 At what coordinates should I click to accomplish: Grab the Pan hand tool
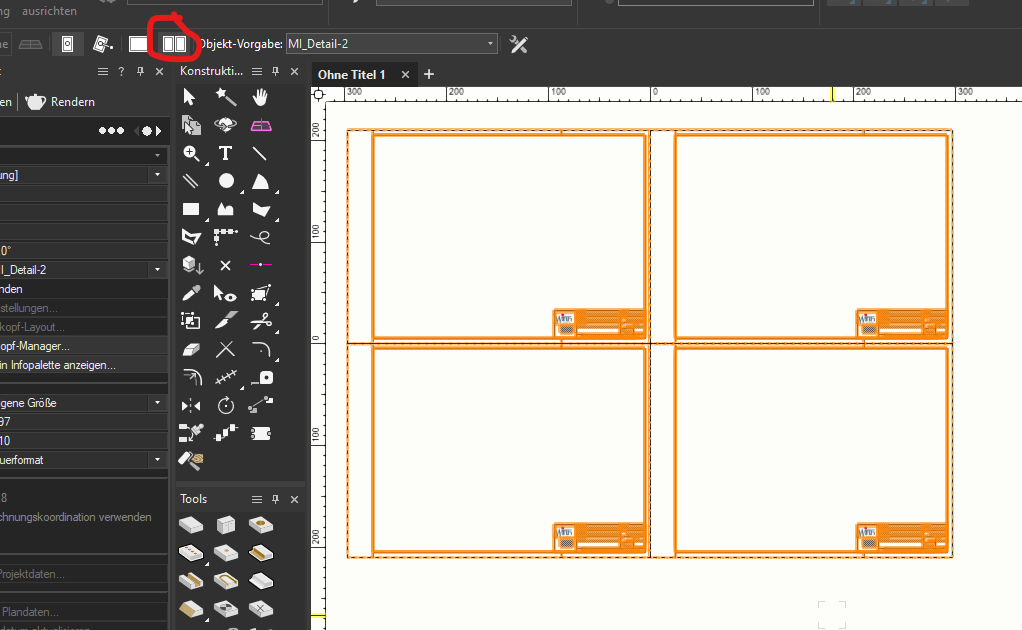[258, 97]
